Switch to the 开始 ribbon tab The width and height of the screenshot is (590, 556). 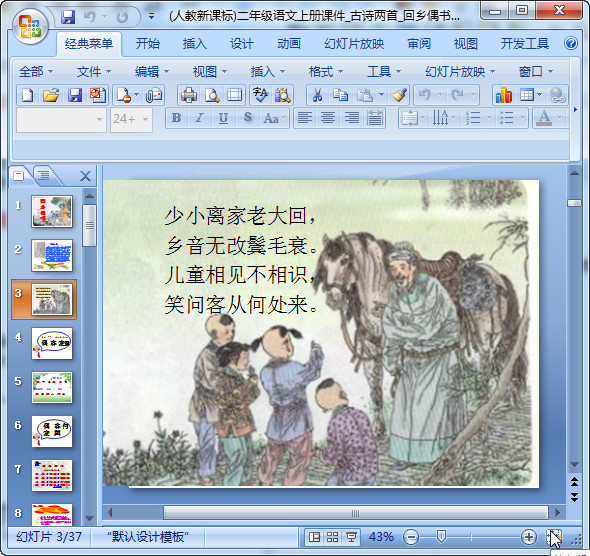[x=148, y=44]
